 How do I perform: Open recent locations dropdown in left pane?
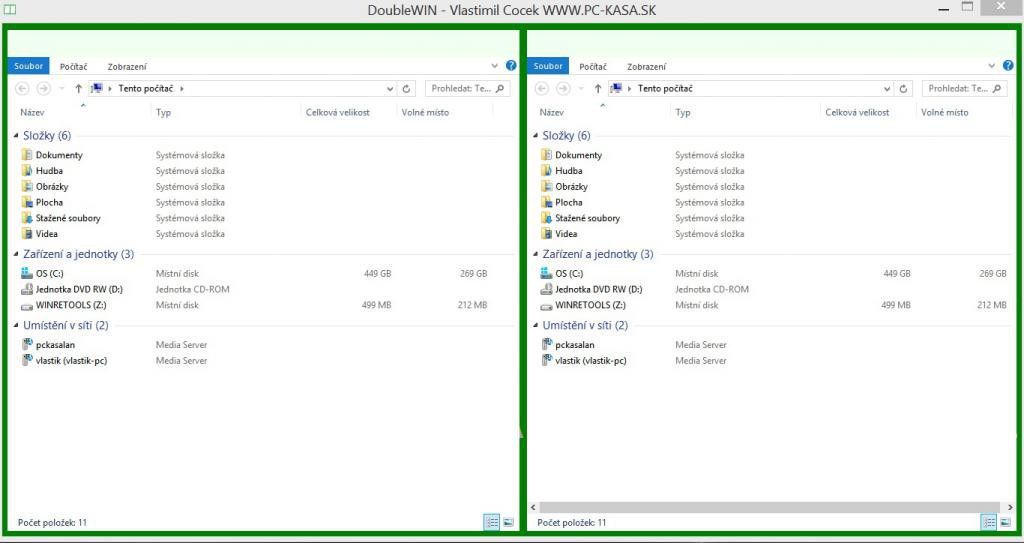coord(61,89)
